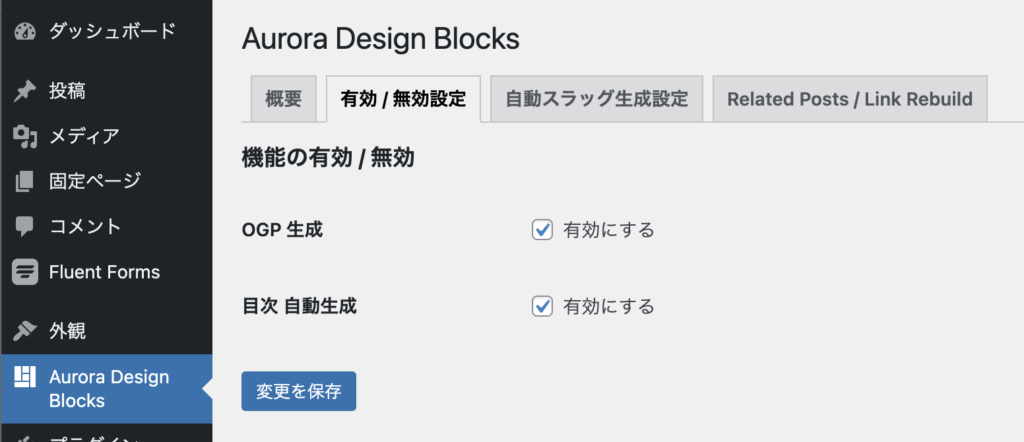Click the Pages icon in sidebar
The width and height of the screenshot is (1024, 442).
[x=26, y=181]
